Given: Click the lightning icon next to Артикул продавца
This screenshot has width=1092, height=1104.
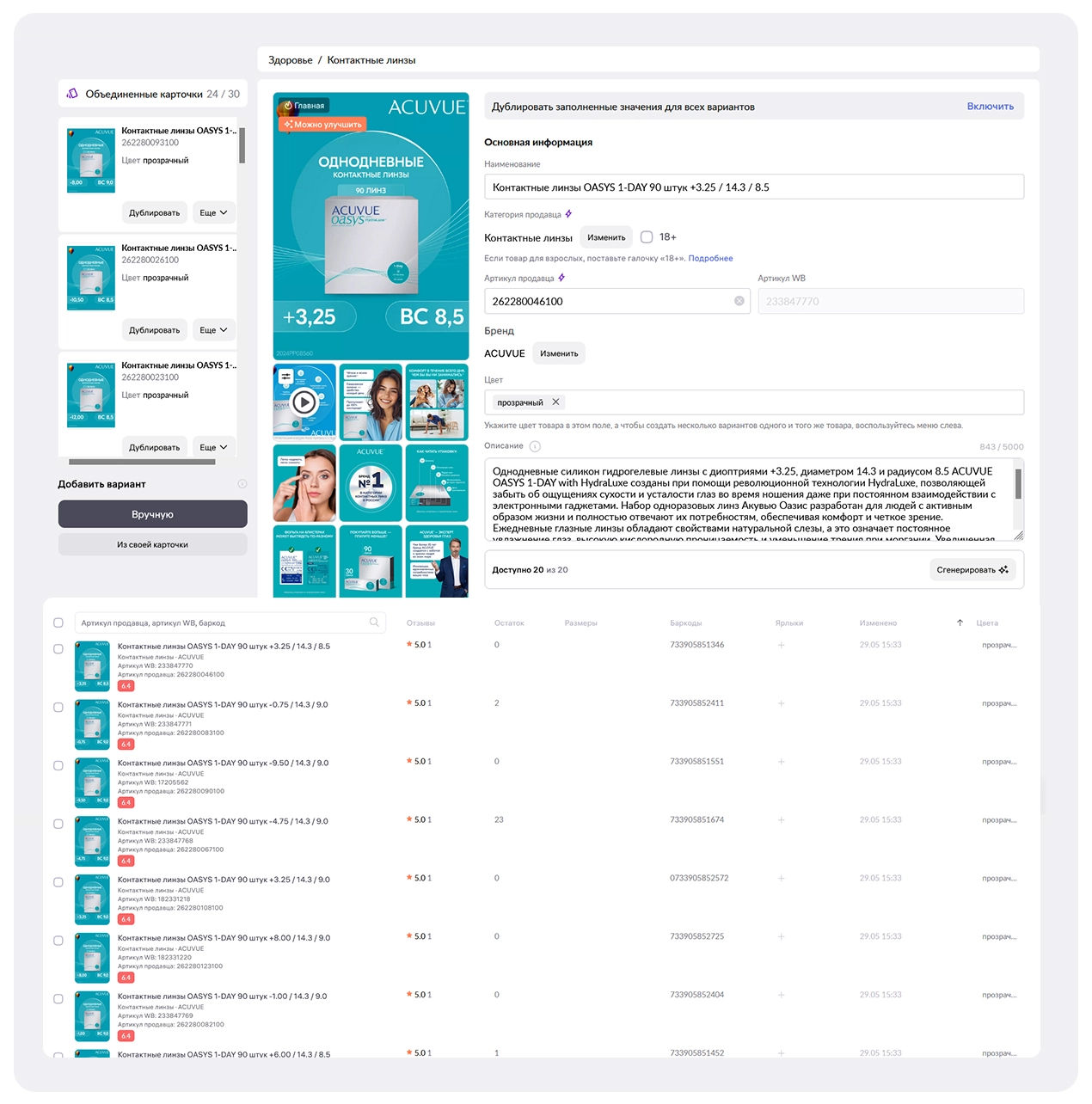Looking at the screenshot, I should pyautogui.click(x=561, y=278).
